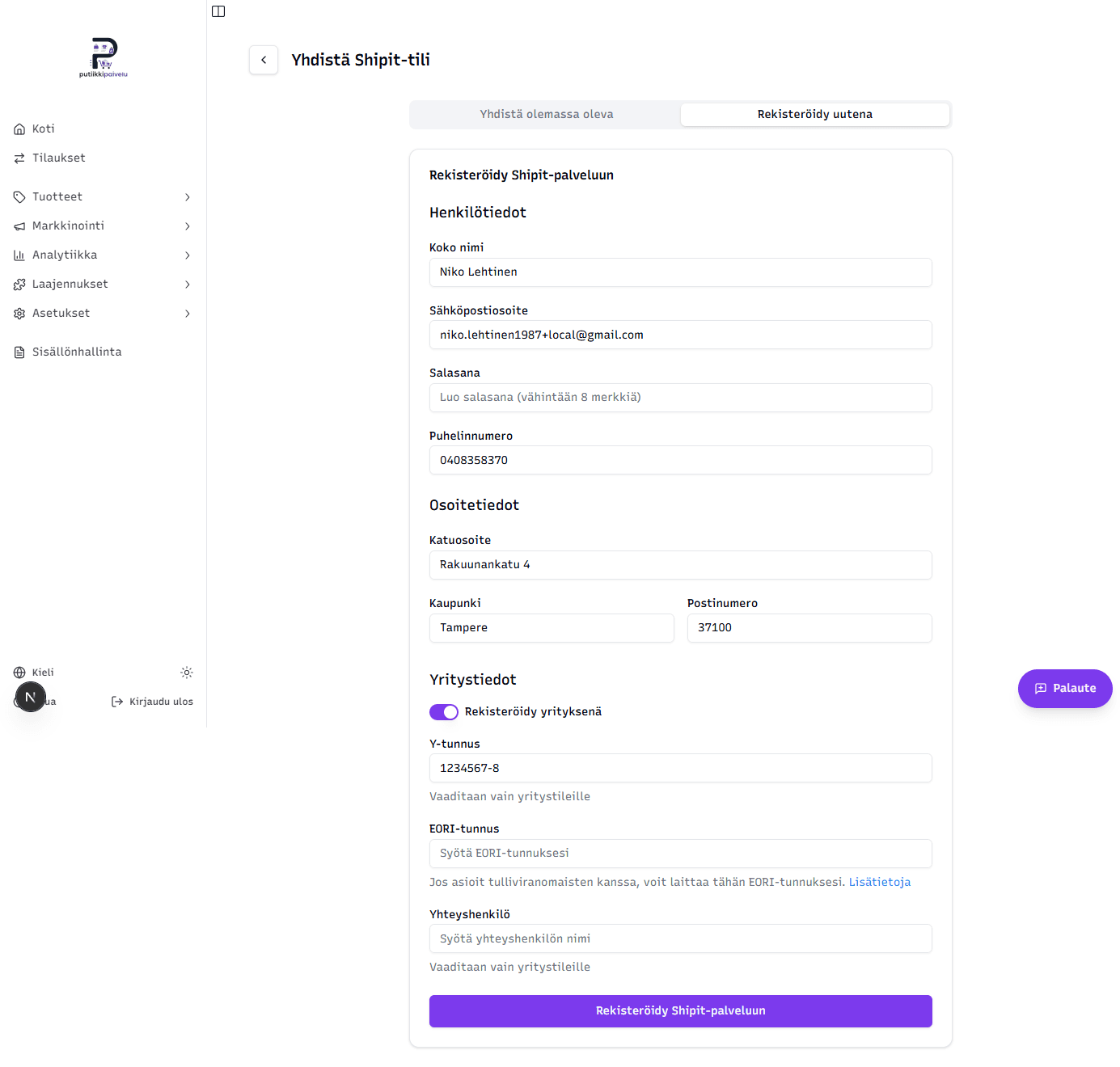Disable Rekisteröidy yrityksenä toggle

tap(444, 712)
